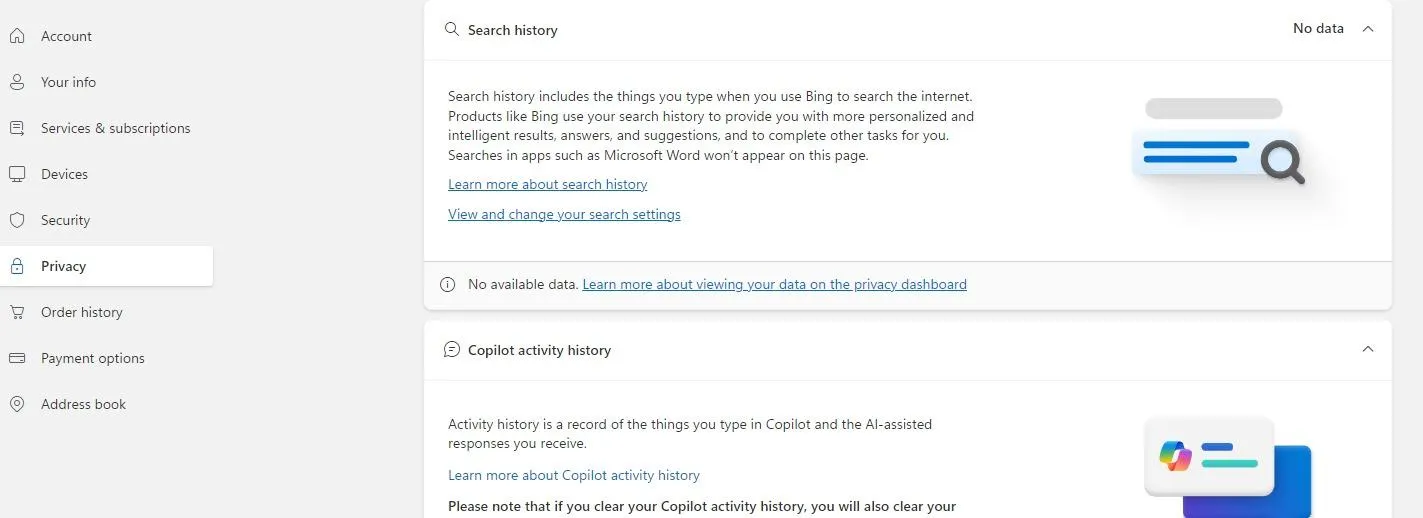1423x518 pixels.
Task: Click the Devices monitor icon
Action: (x=17, y=174)
